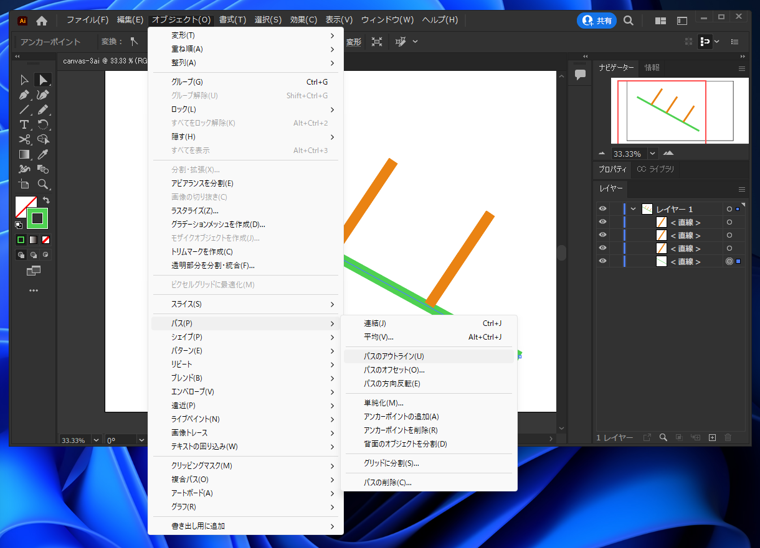The height and width of the screenshot is (548, 760).
Task: Toggle visibility eye of レイヤー 1
Action: 602,209
